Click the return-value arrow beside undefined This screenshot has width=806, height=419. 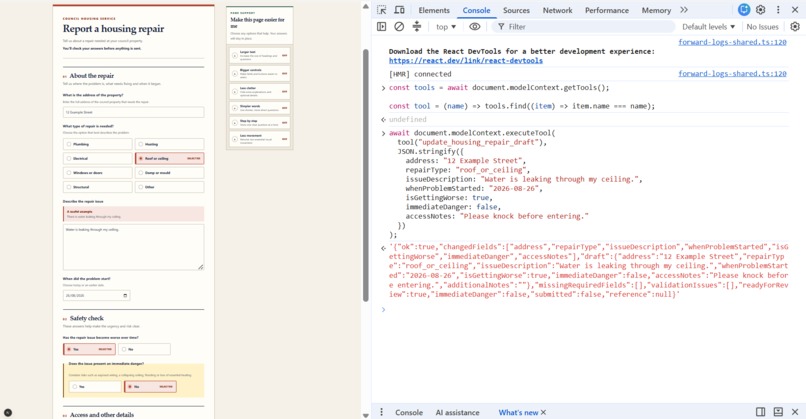point(383,119)
